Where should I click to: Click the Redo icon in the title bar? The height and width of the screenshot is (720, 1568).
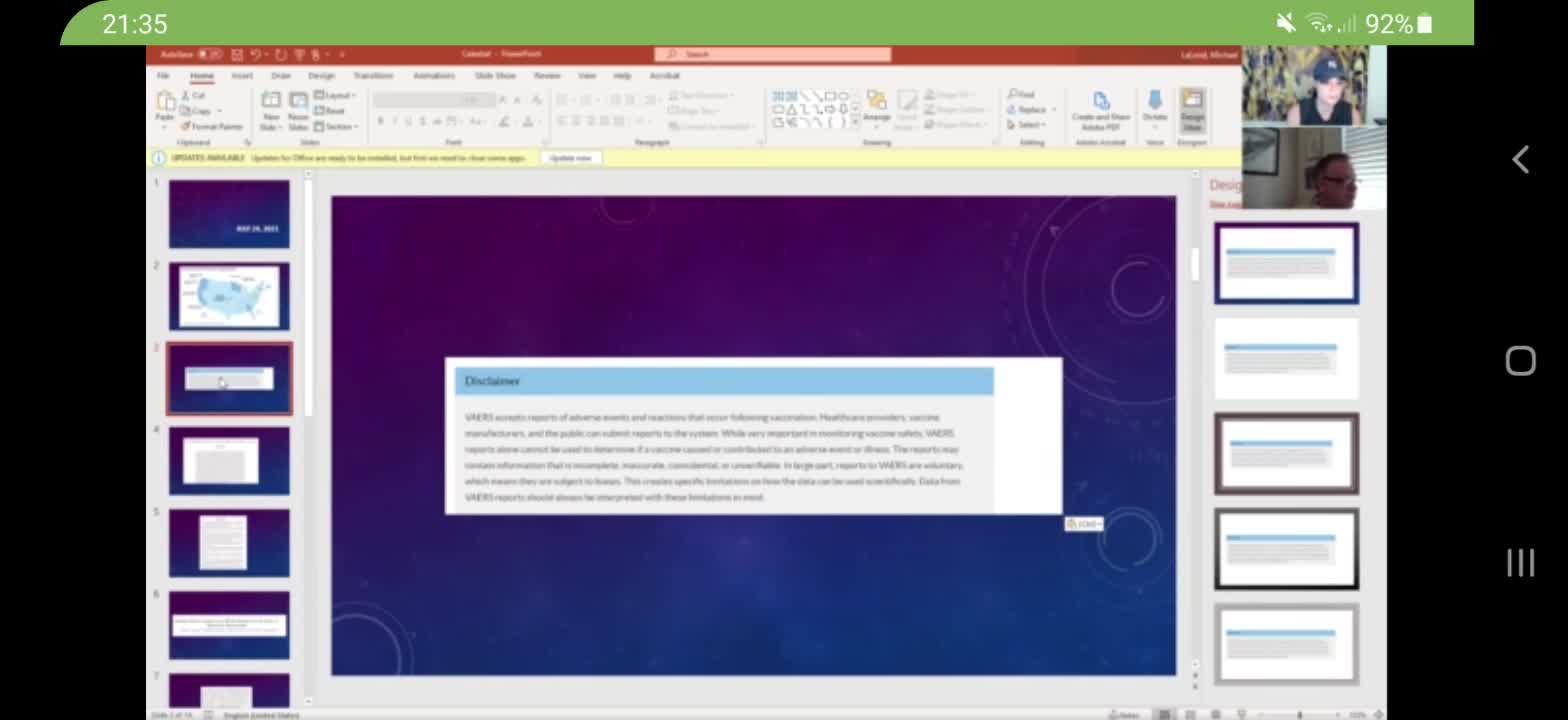[280, 54]
